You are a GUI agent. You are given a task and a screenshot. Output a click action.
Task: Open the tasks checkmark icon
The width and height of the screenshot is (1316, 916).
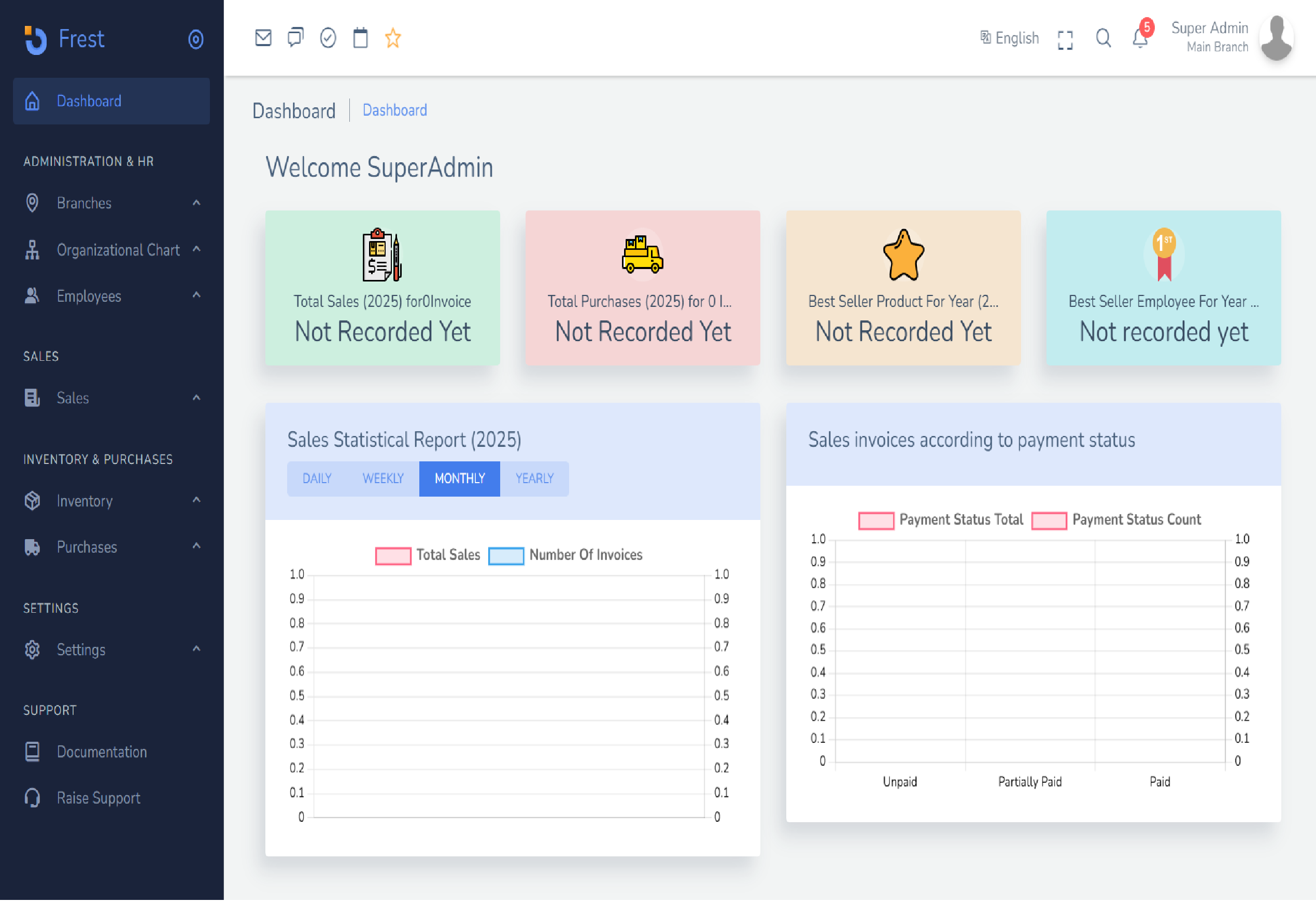tap(328, 38)
